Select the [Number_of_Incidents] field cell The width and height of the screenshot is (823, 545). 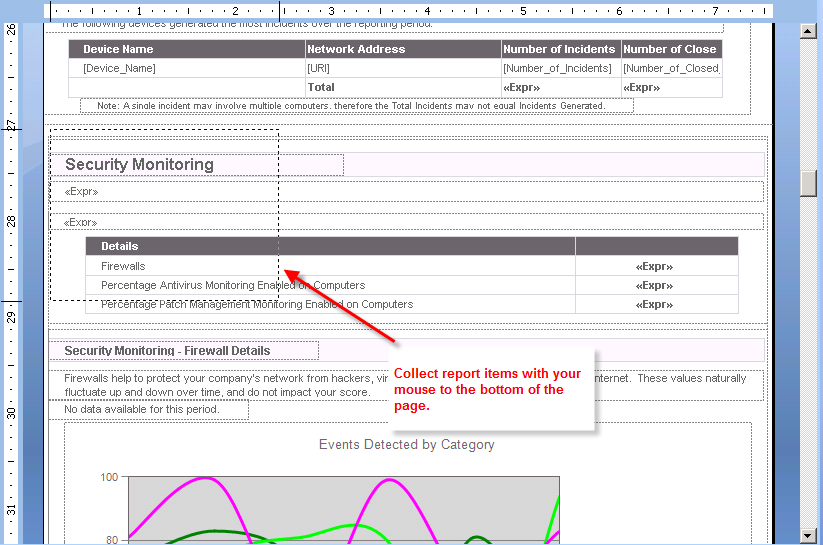(x=560, y=68)
